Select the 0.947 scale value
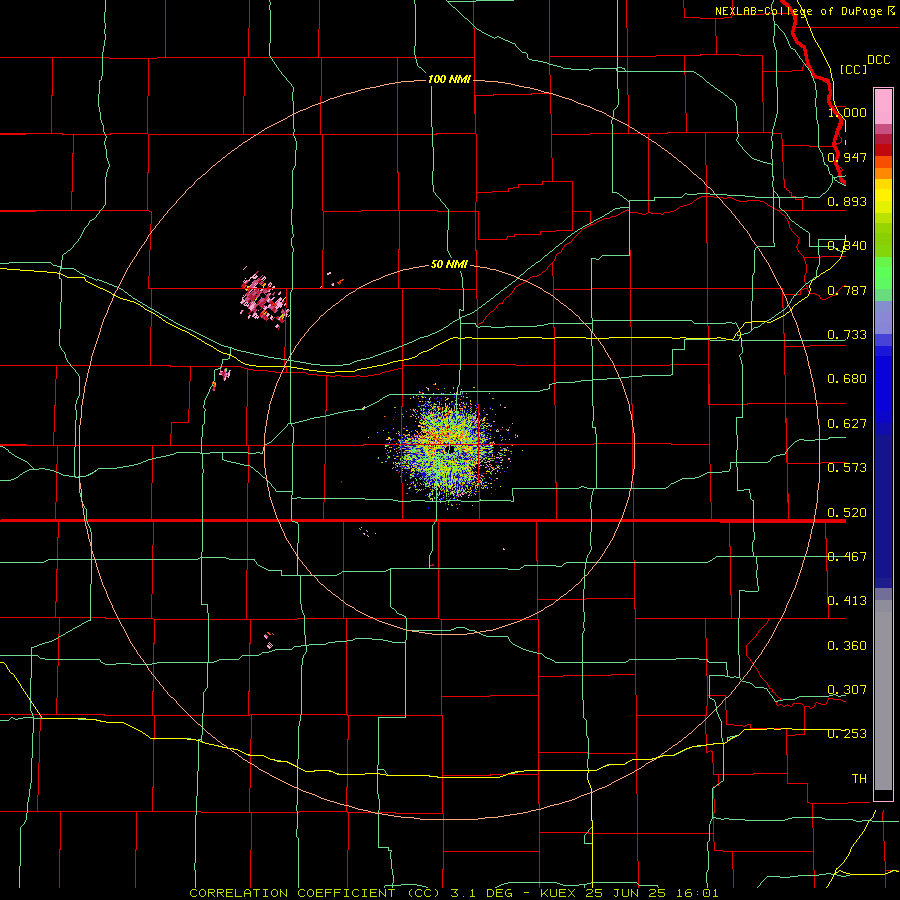900x900 pixels. [x=847, y=157]
